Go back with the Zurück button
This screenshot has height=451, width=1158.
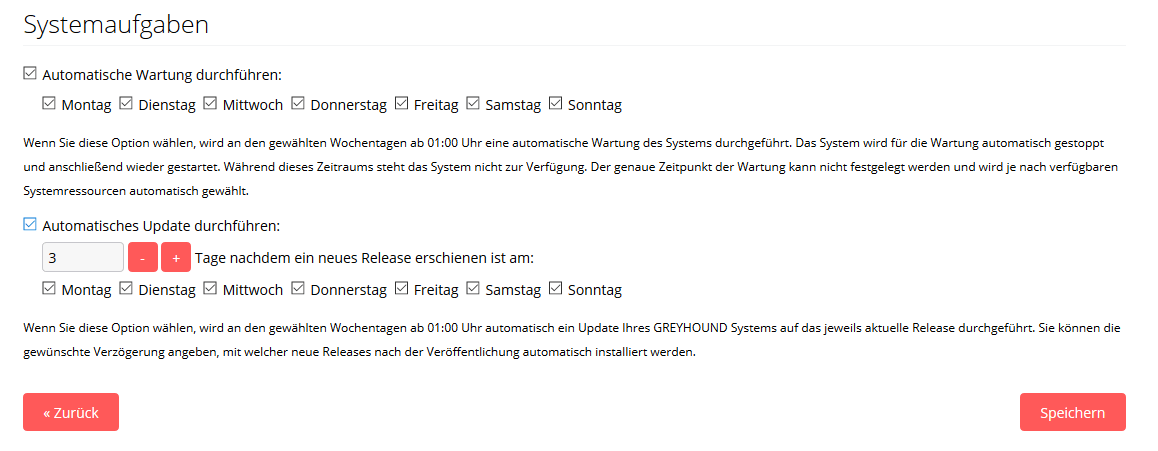pyautogui.click(x=71, y=412)
